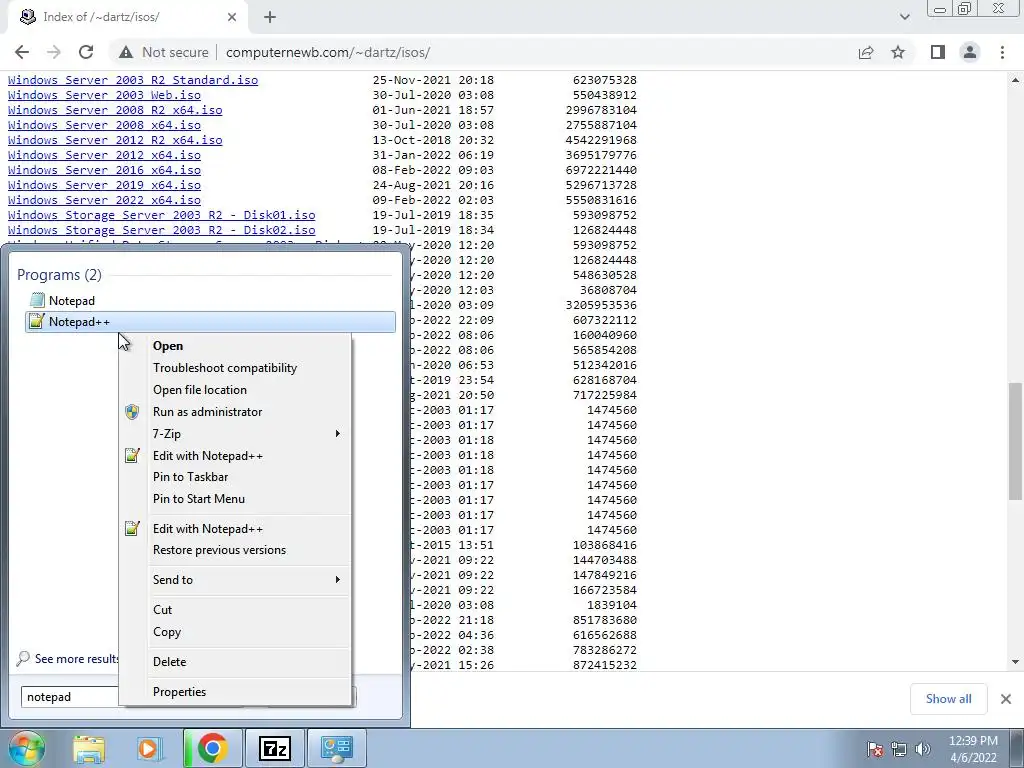Open Chrome side panel icon

[938, 52]
